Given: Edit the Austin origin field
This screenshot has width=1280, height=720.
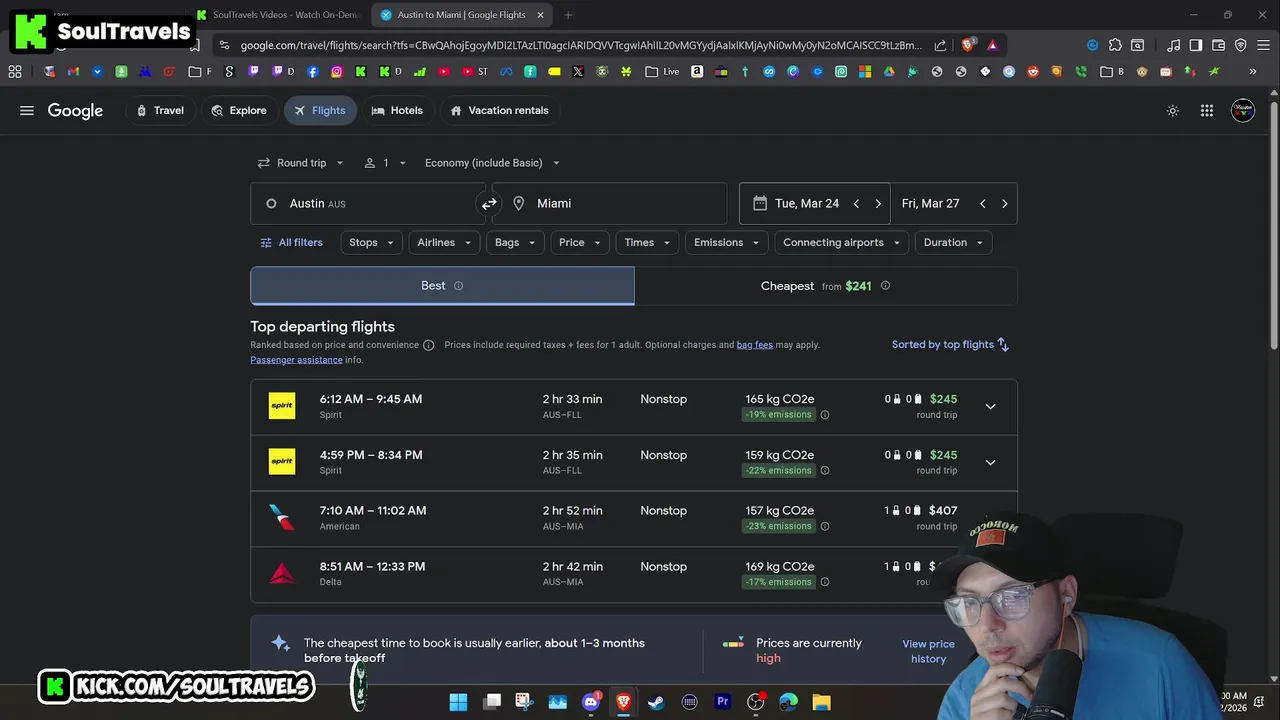Looking at the screenshot, I should pos(368,204).
